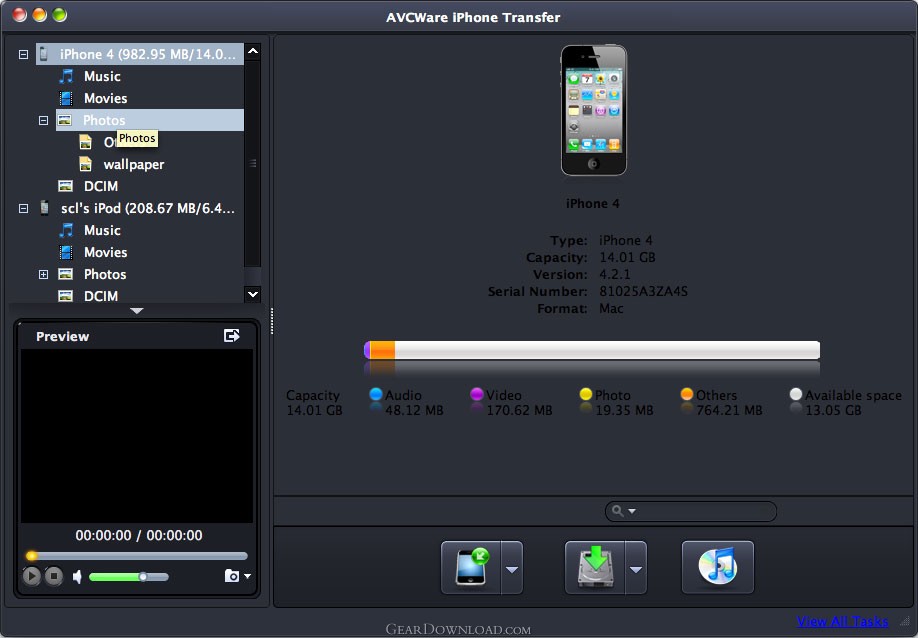
Task: Click the film icon beside iPhone 4 Movies
Action: click(66, 98)
